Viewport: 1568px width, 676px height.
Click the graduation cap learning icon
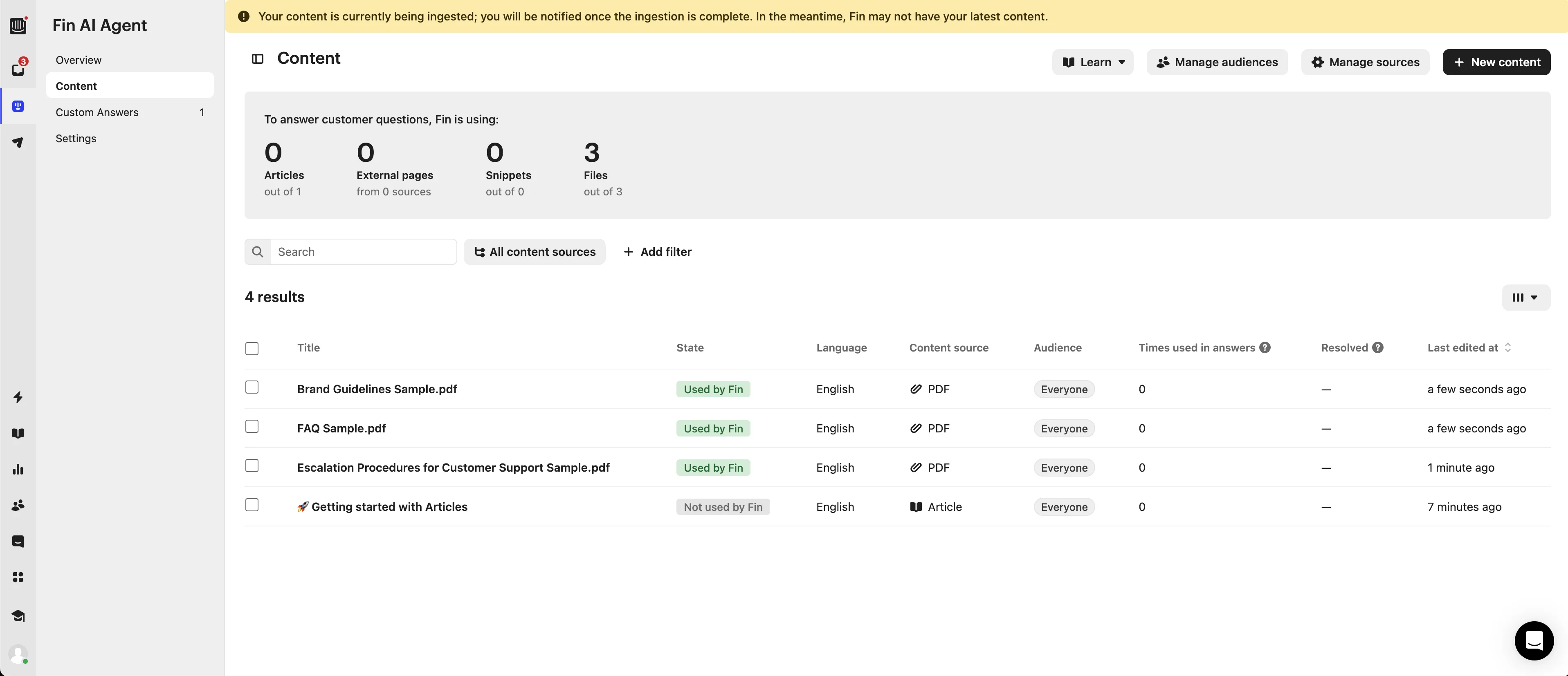[18, 616]
